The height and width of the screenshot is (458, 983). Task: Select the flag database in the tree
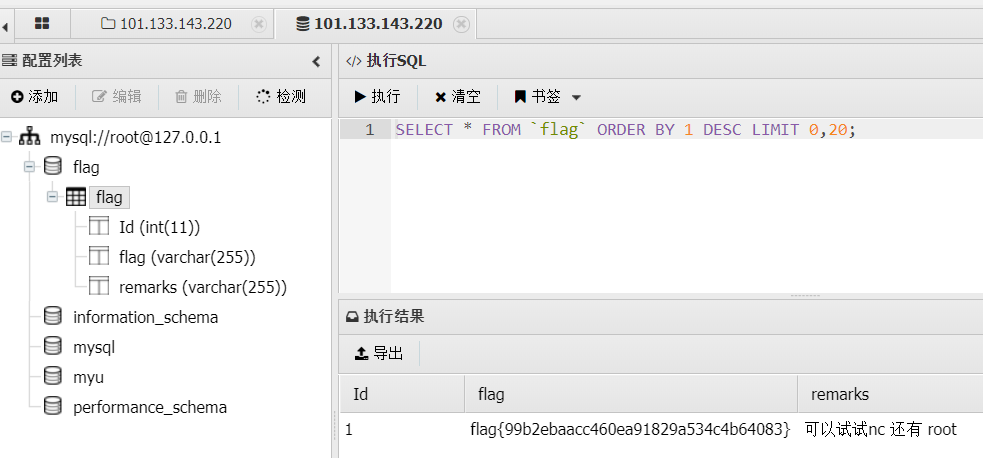[86, 167]
